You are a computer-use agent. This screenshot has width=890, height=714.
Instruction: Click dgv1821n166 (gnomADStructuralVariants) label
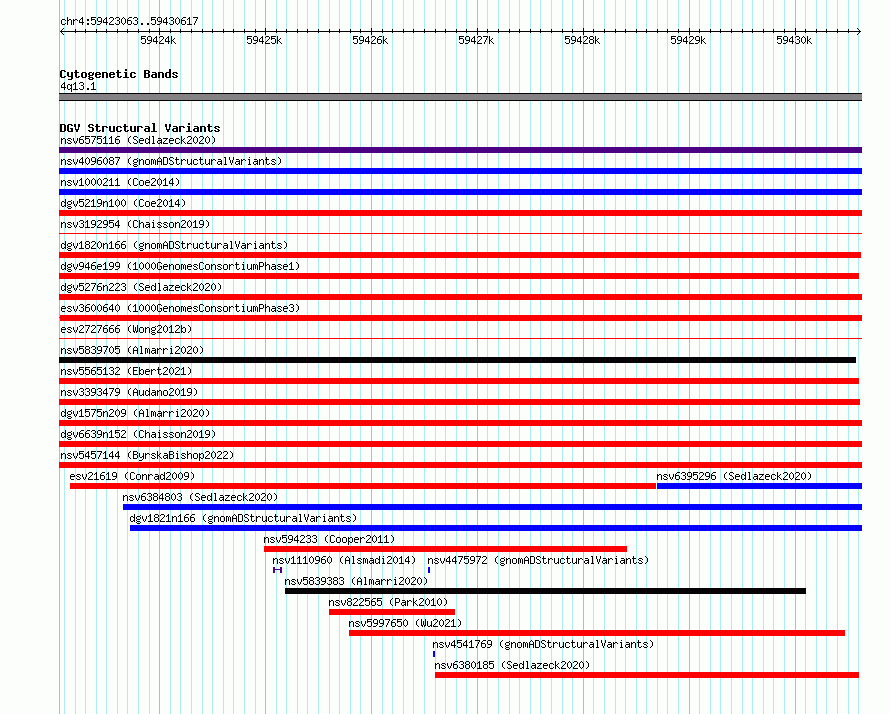coord(243,518)
